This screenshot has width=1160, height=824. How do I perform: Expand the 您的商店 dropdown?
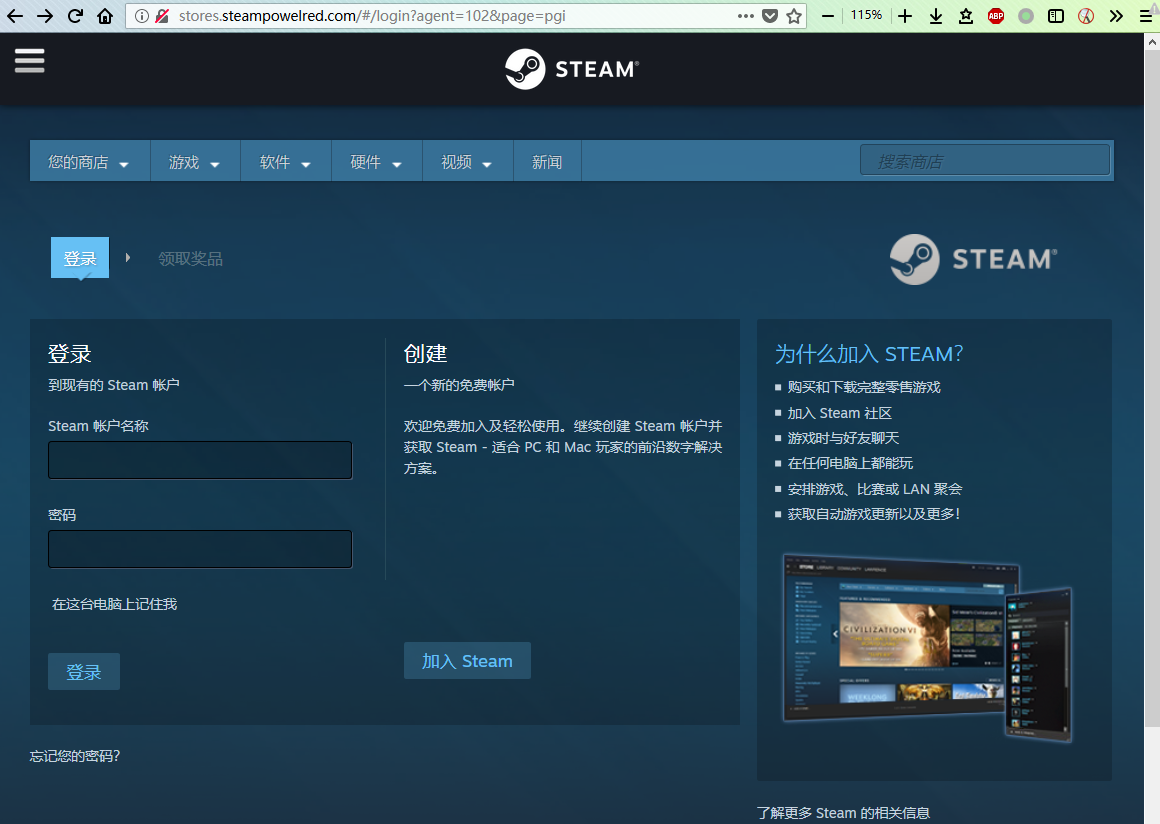89,162
